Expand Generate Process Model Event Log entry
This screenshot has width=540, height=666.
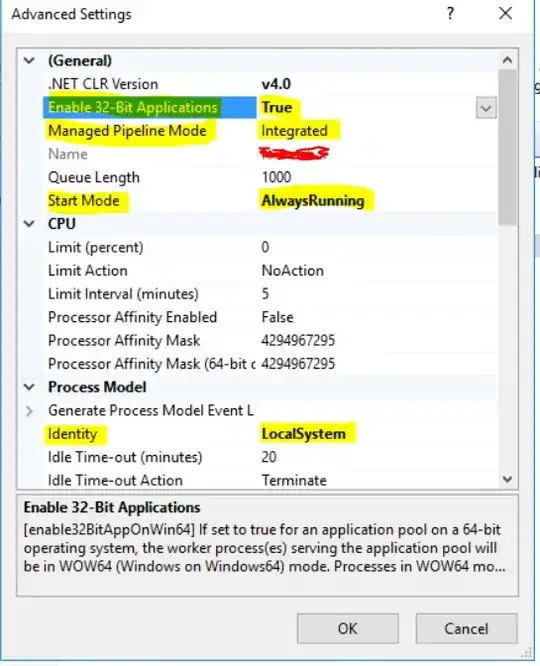(29, 411)
